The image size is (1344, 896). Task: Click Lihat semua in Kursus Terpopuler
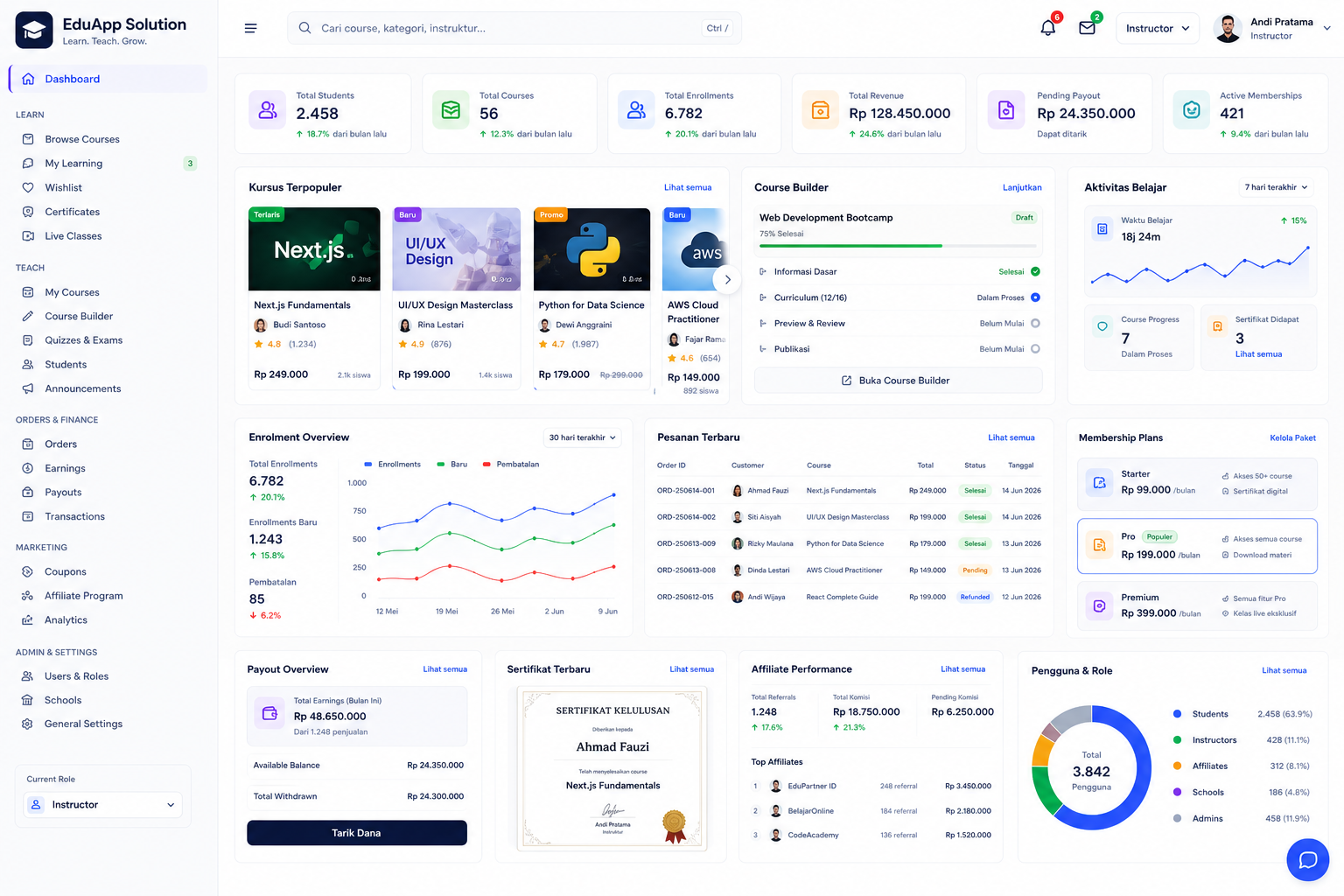pyautogui.click(x=688, y=187)
